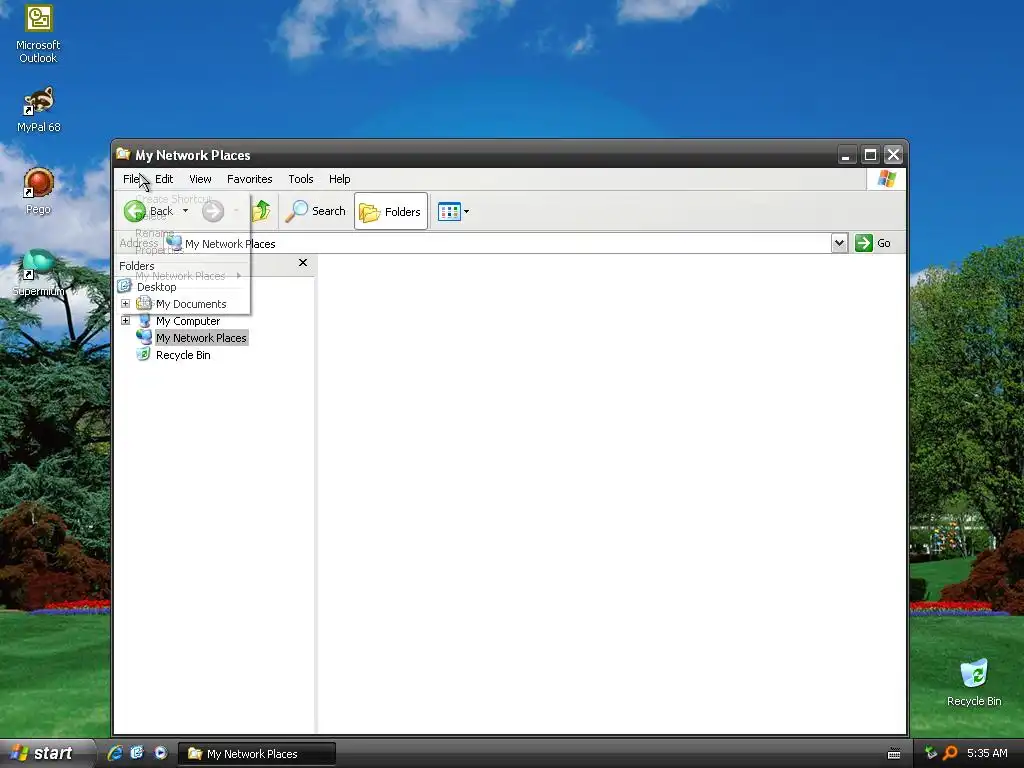1024x768 pixels.
Task: Click the second Quick Launch browser icon
Action: [137, 753]
